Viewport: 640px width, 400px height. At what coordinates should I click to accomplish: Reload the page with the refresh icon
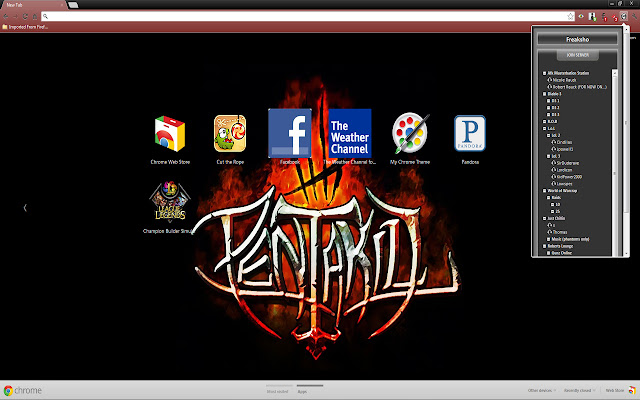(25, 16)
